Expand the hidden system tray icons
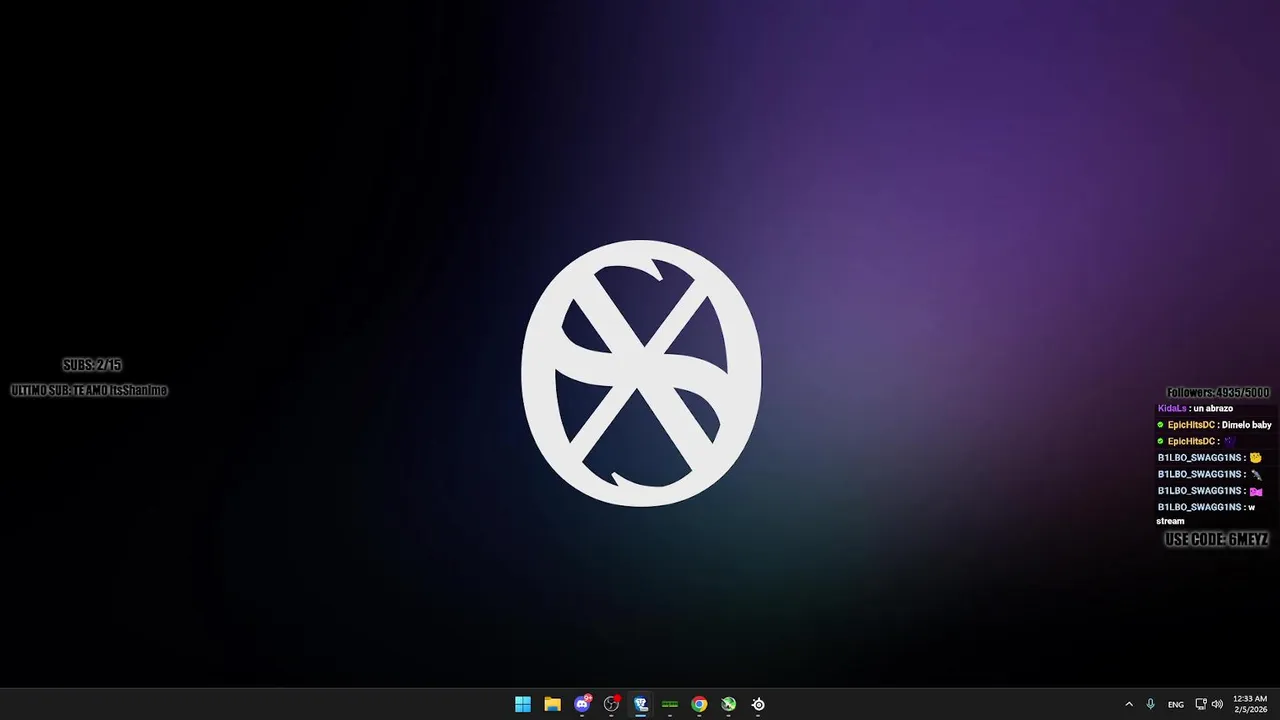The image size is (1280, 720). click(x=1129, y=704)
